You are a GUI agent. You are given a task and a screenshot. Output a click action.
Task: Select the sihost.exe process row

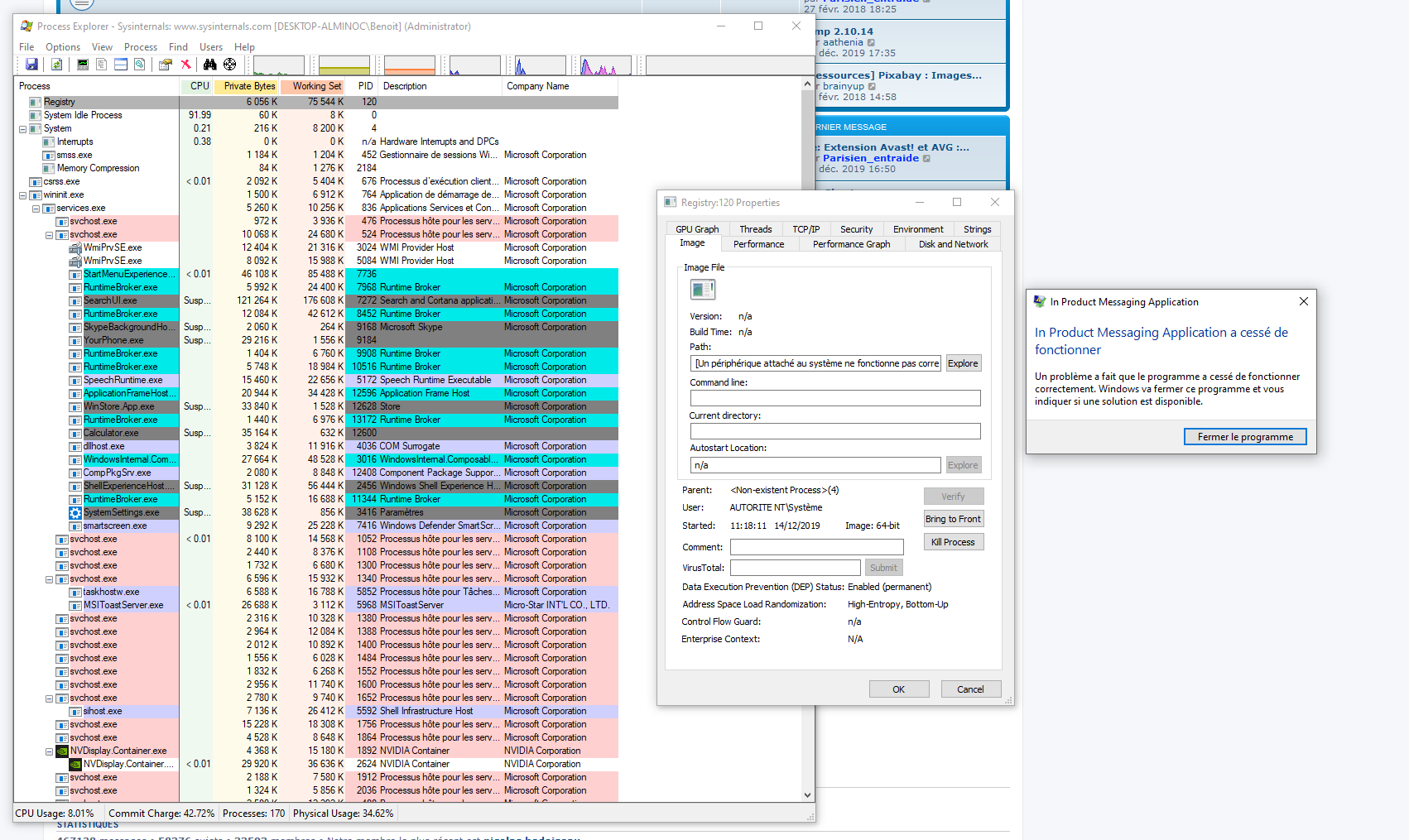315,711
